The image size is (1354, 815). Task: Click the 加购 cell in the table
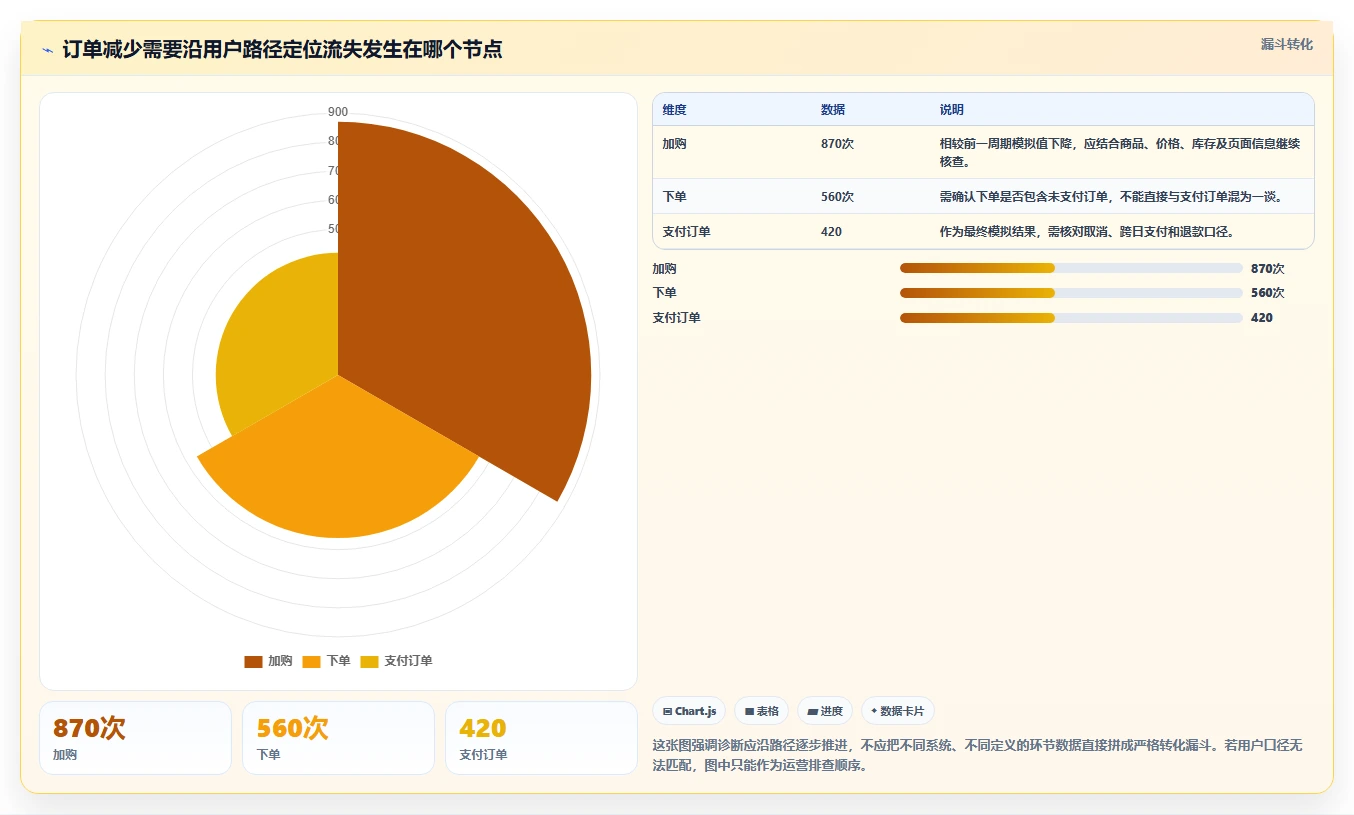674,144
